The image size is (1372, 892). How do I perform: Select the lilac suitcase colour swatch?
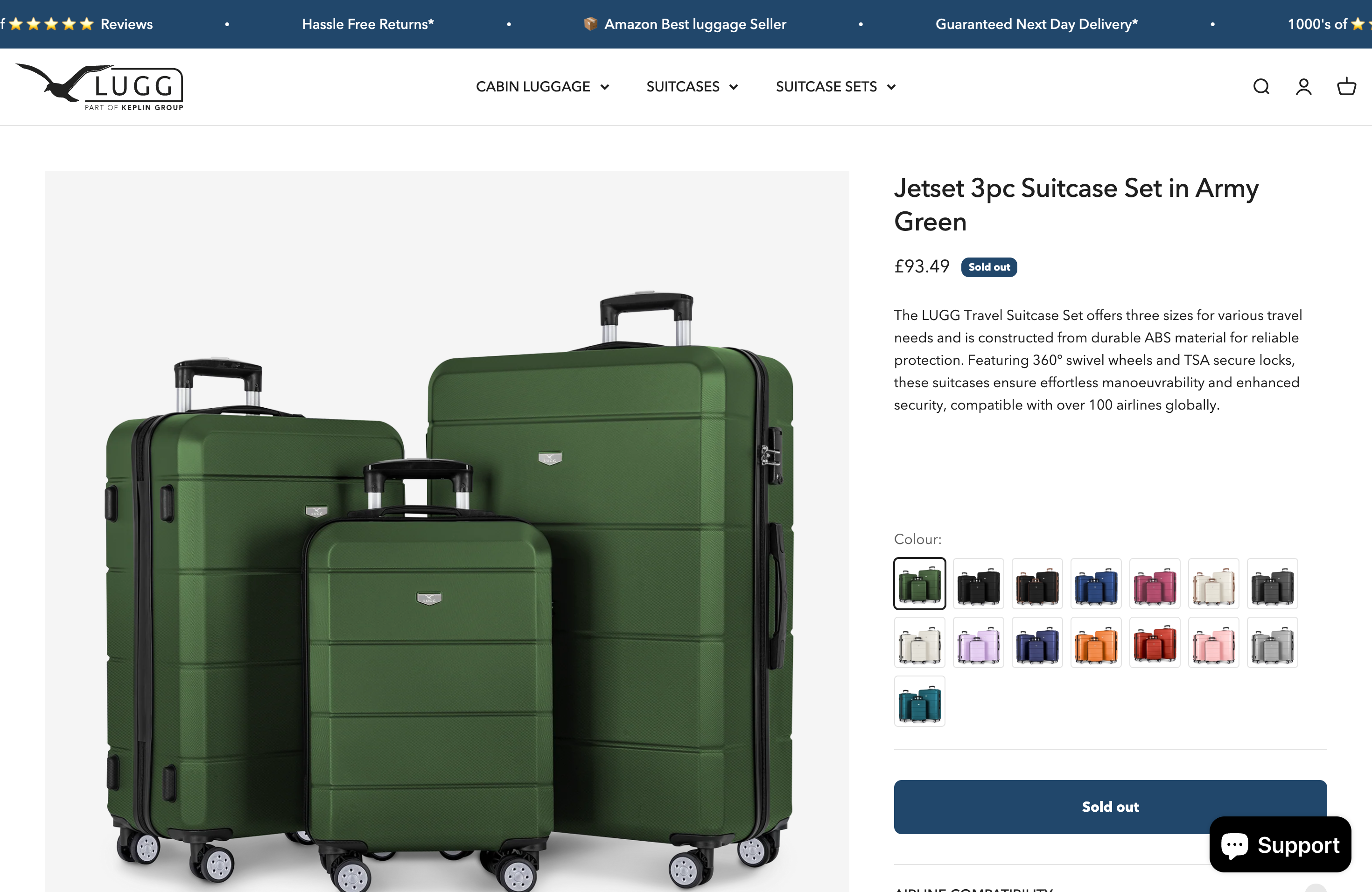[978, 642]
